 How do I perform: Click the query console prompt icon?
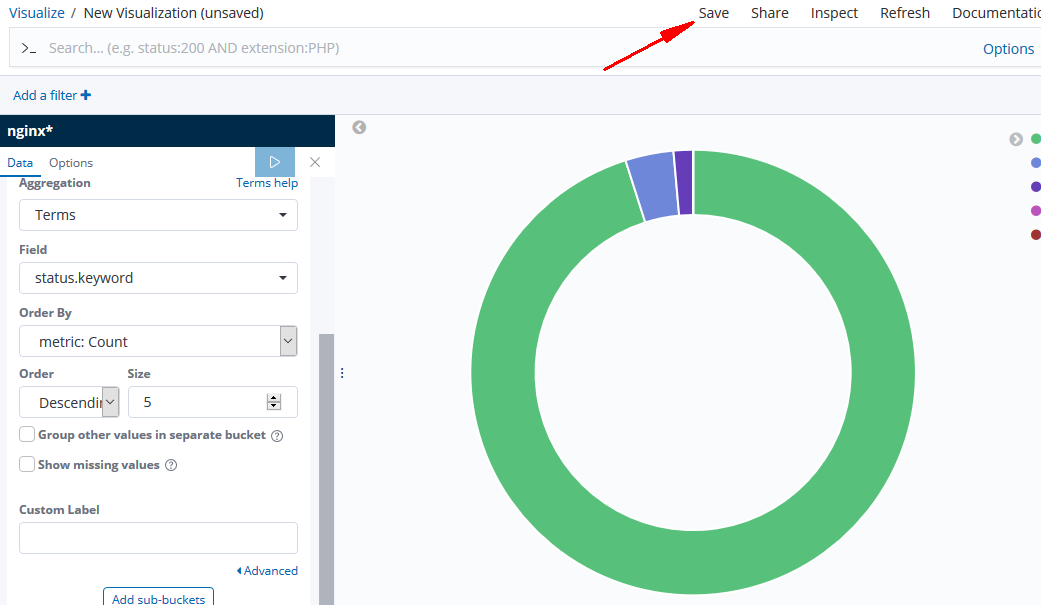coord(29,48)
